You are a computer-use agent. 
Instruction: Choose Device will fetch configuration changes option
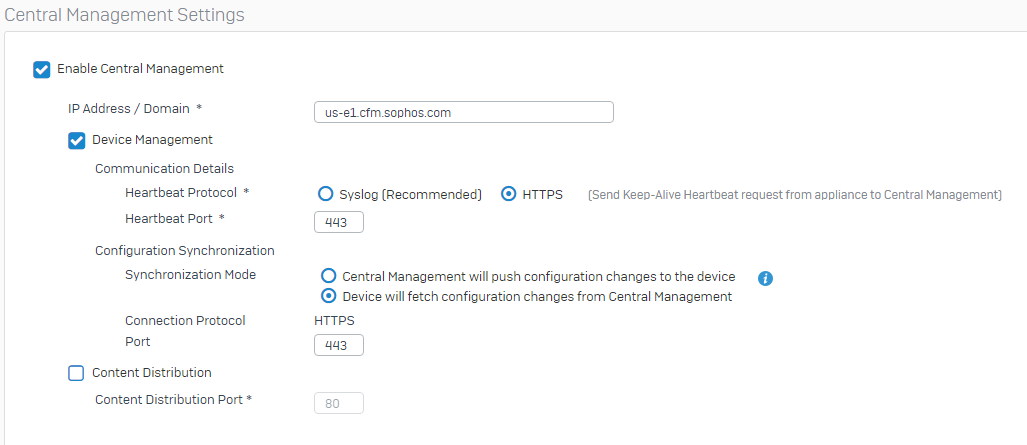click(x=328, y=296)
